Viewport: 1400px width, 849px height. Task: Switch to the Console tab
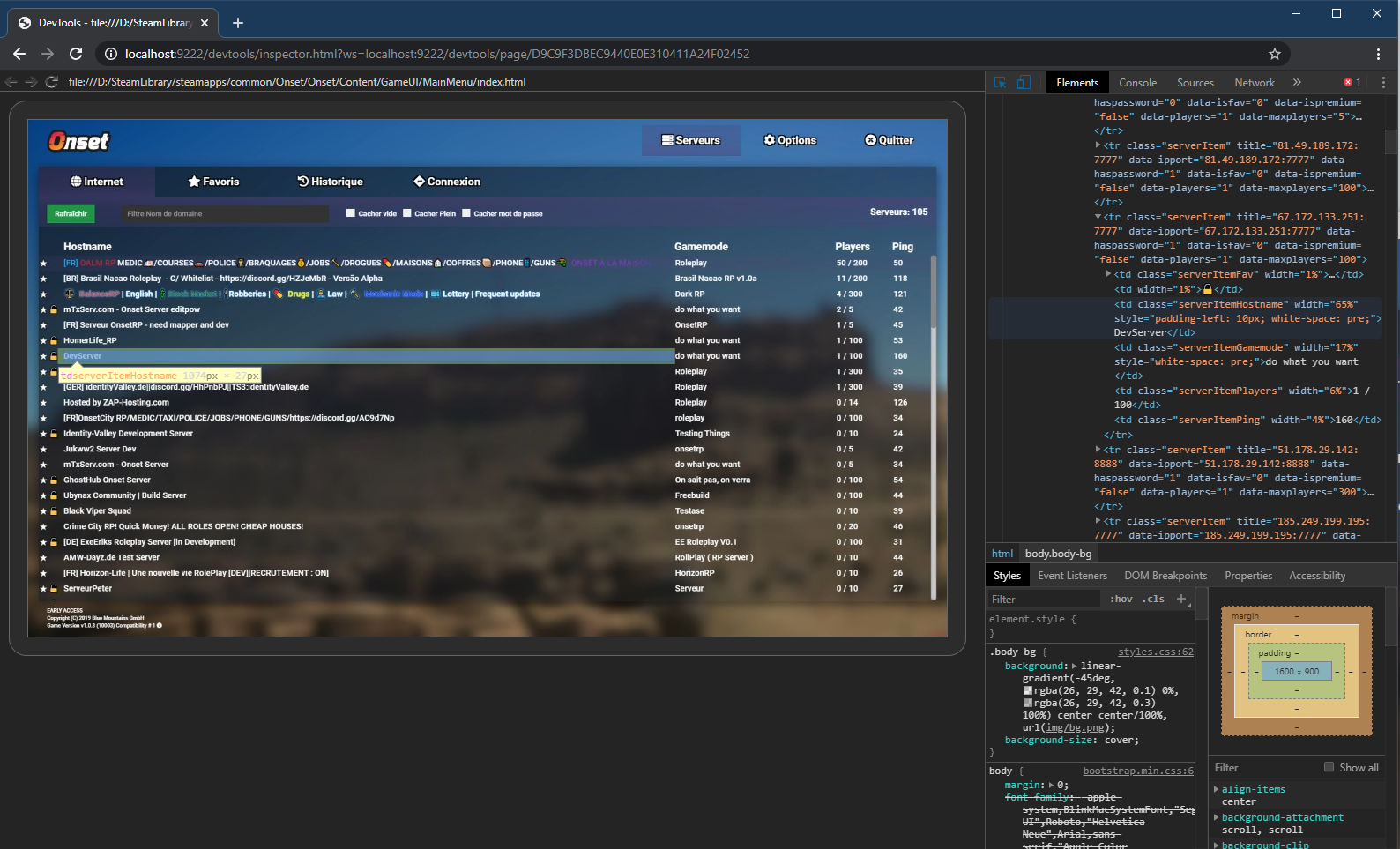[x=1137, y=83]
